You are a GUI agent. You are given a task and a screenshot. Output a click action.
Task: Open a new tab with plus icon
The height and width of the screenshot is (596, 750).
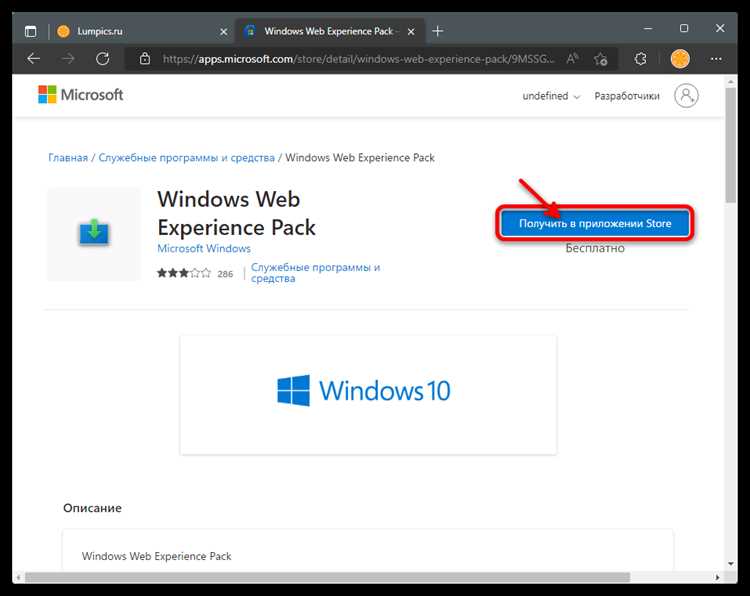(437, 32)
